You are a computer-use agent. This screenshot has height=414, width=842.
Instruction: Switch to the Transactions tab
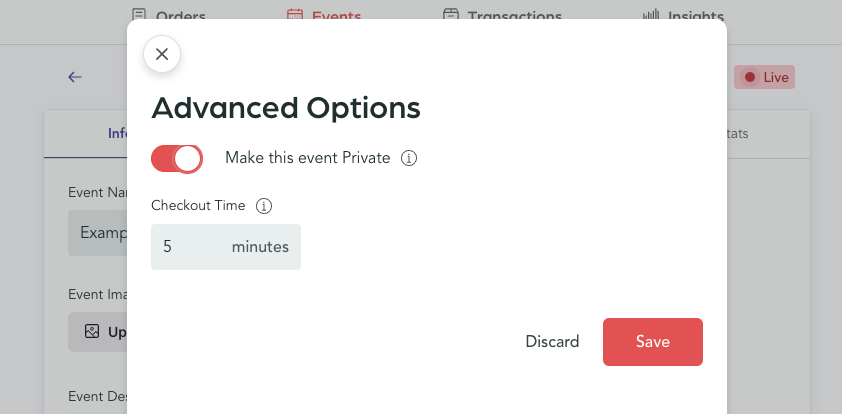click(504, 15)
